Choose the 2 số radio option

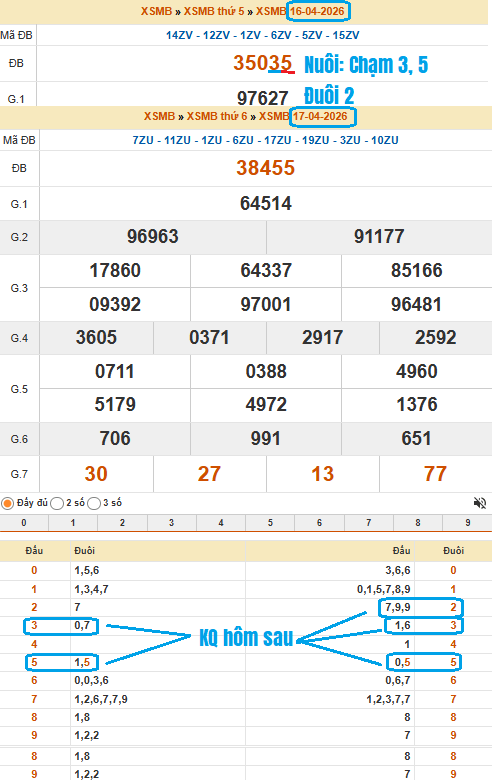click(57, 503)
